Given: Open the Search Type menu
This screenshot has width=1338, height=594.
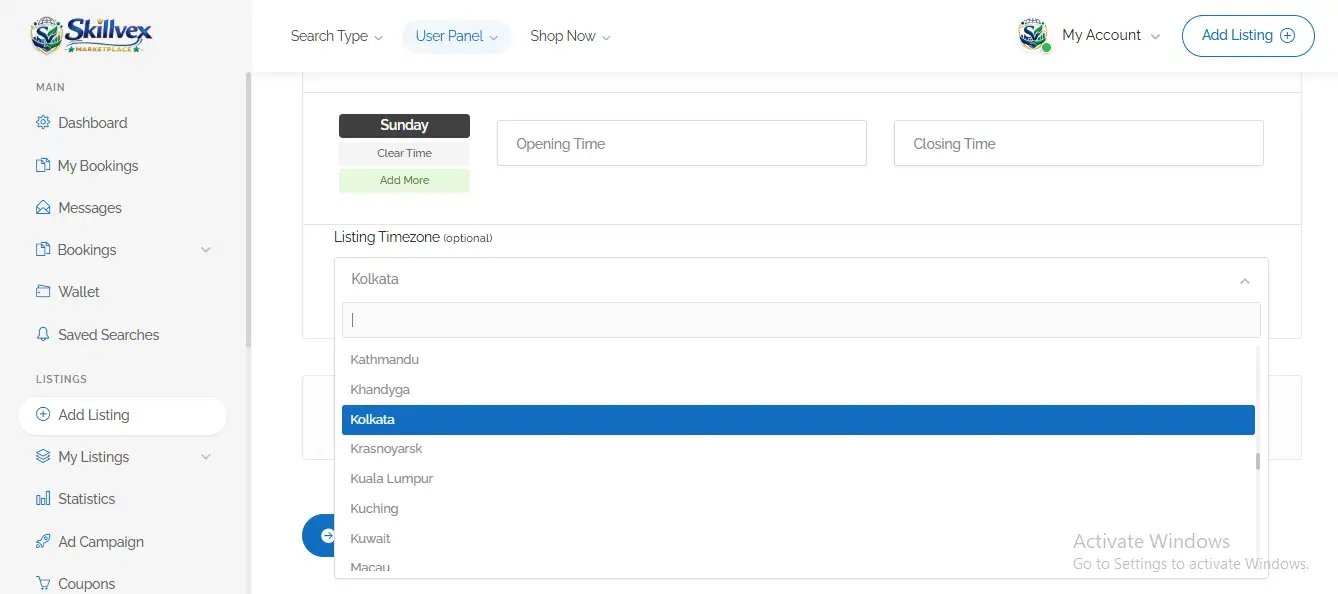Looking at the screenshot, I should click(336, 36).
